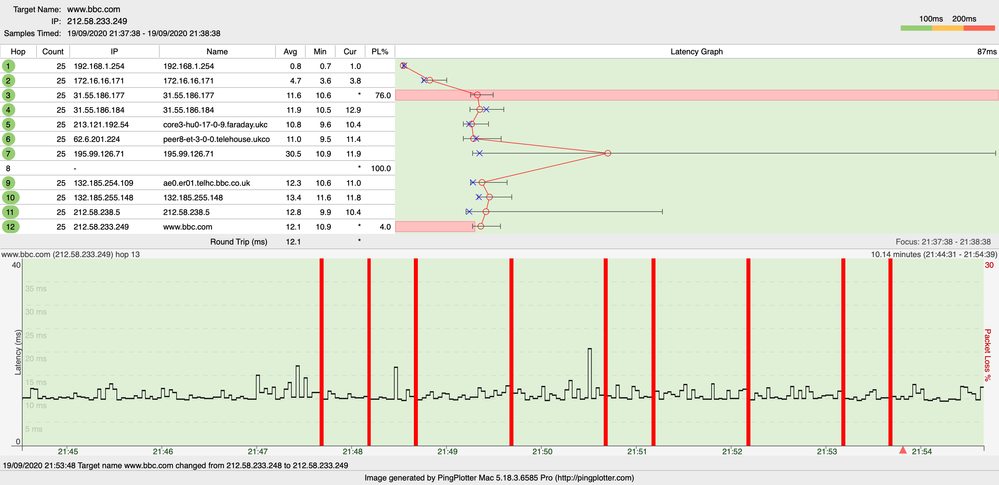Sort by the Avg column header
The image size is (999, 485).
291,50
